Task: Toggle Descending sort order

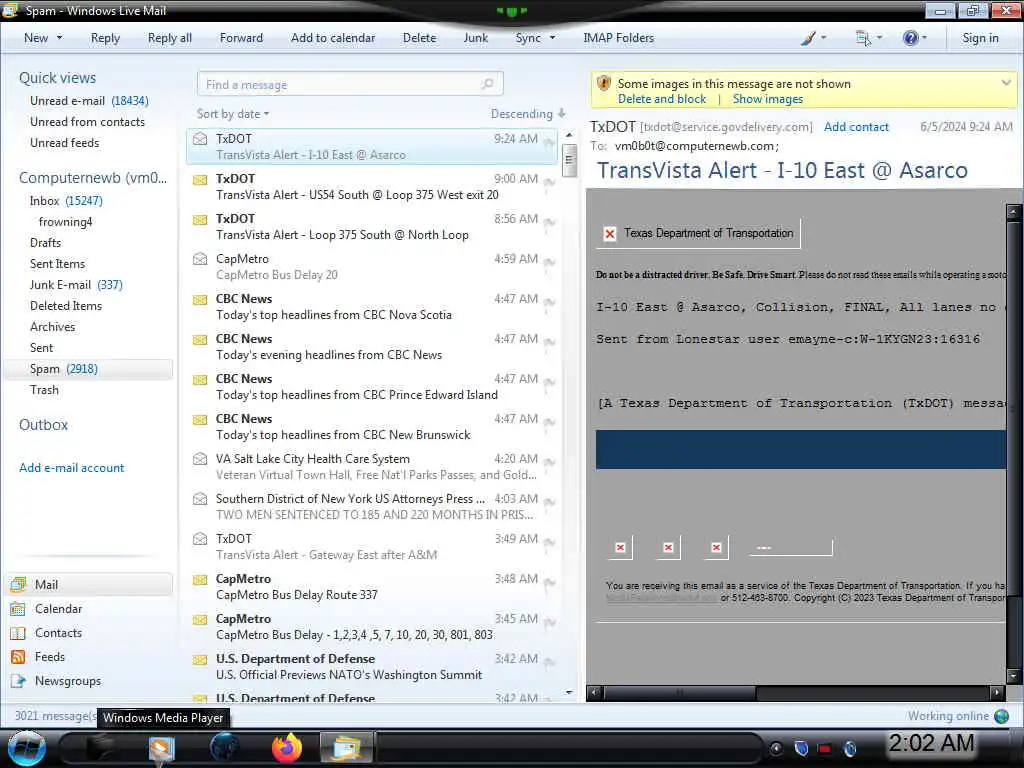Action: coord(528,114)
